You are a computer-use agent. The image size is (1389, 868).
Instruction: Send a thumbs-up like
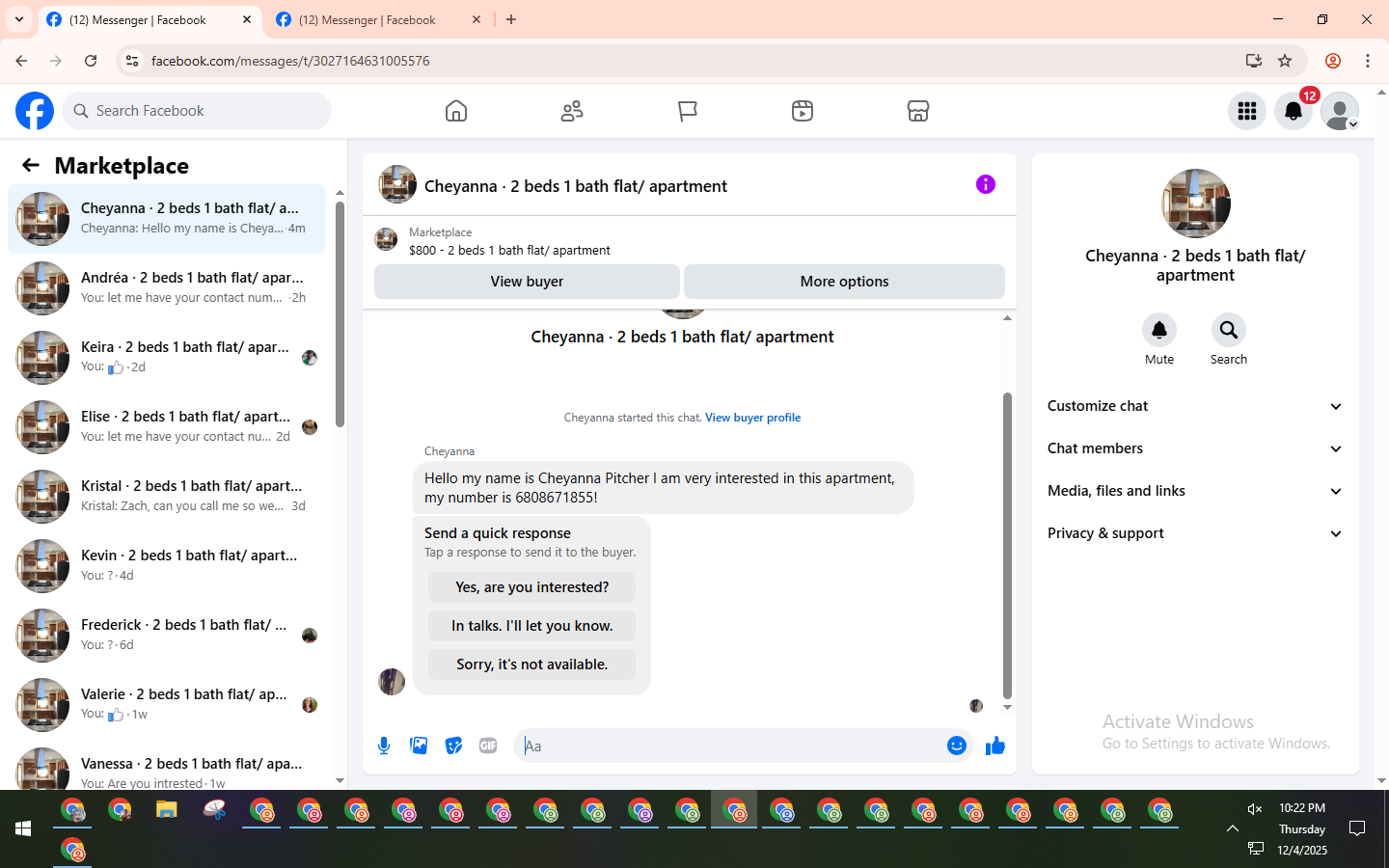pos(995,746)
